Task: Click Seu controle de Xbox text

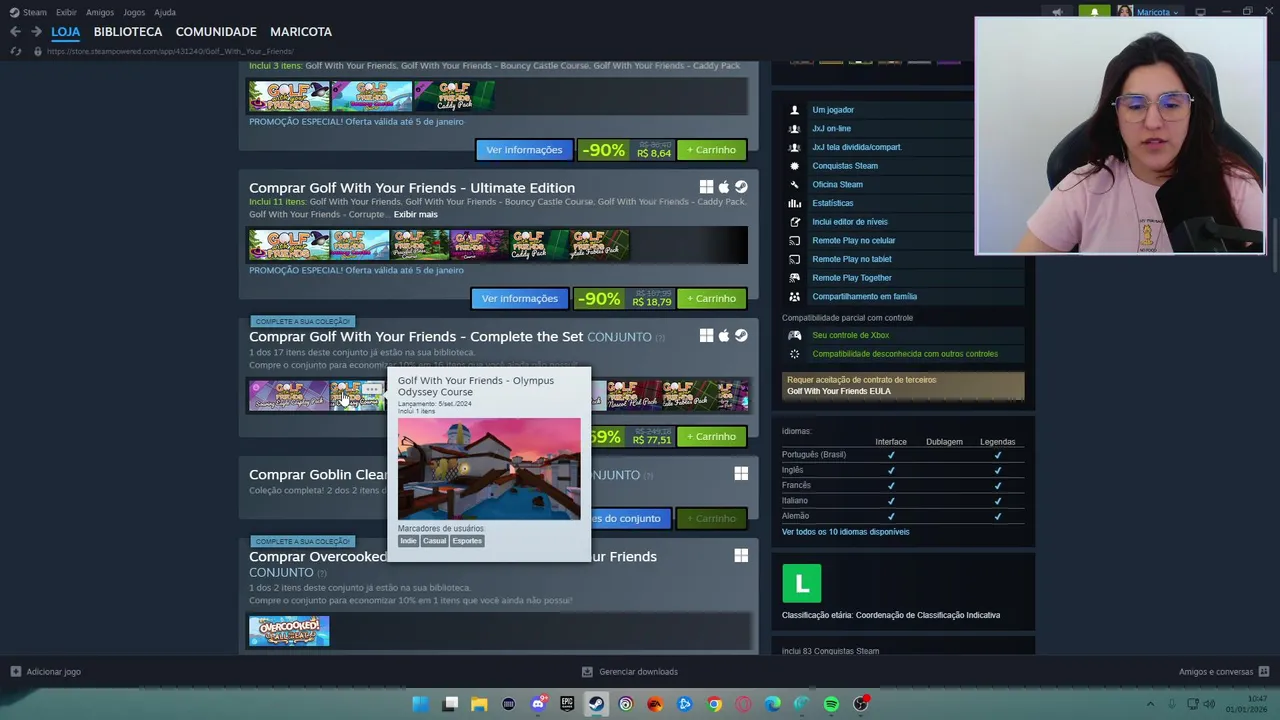Action: click(x=850, y=335)
